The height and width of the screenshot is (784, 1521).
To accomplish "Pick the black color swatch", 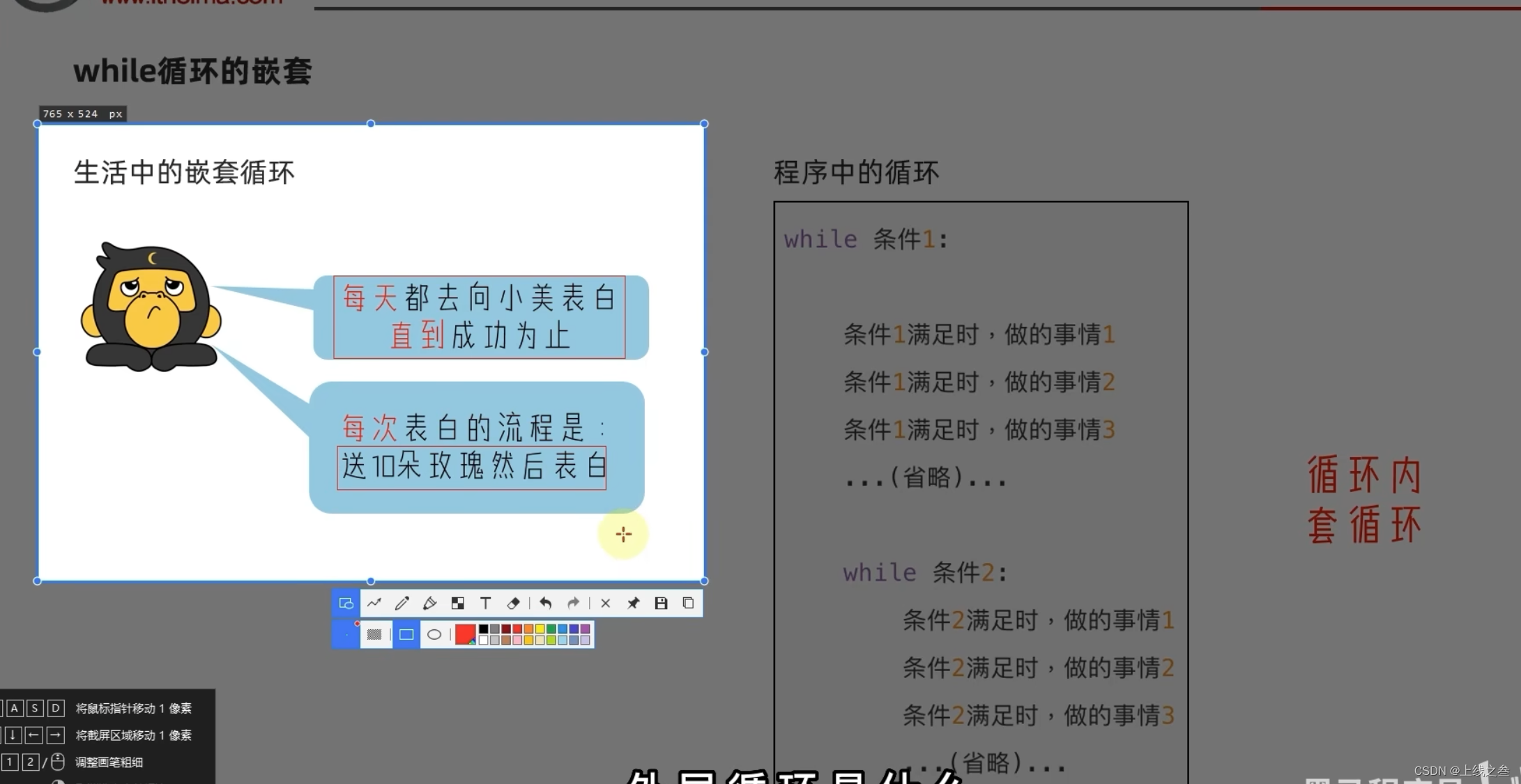I will pyautogui.click(x=483, y=629).
